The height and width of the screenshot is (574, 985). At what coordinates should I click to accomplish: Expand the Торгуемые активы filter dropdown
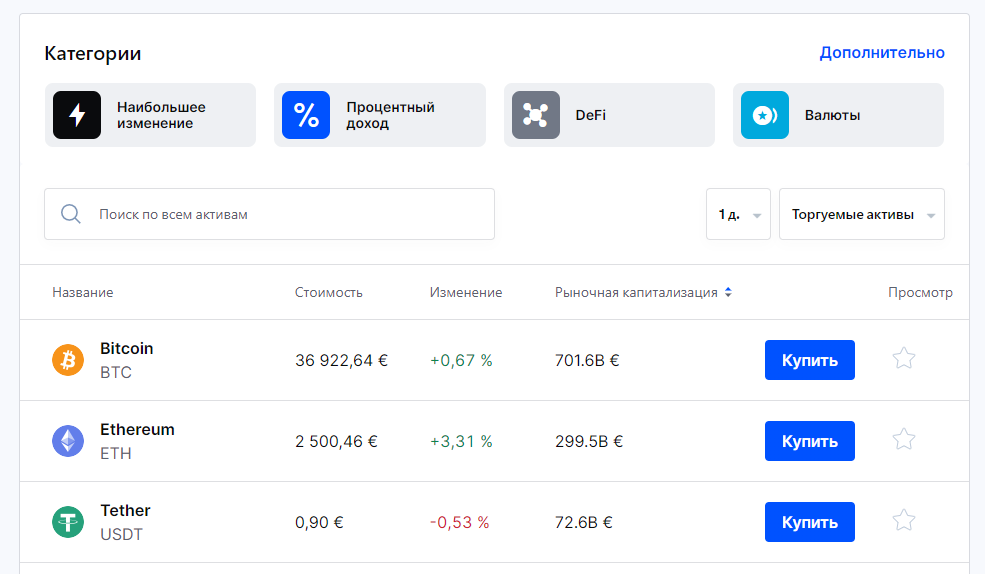pos(861,214)
